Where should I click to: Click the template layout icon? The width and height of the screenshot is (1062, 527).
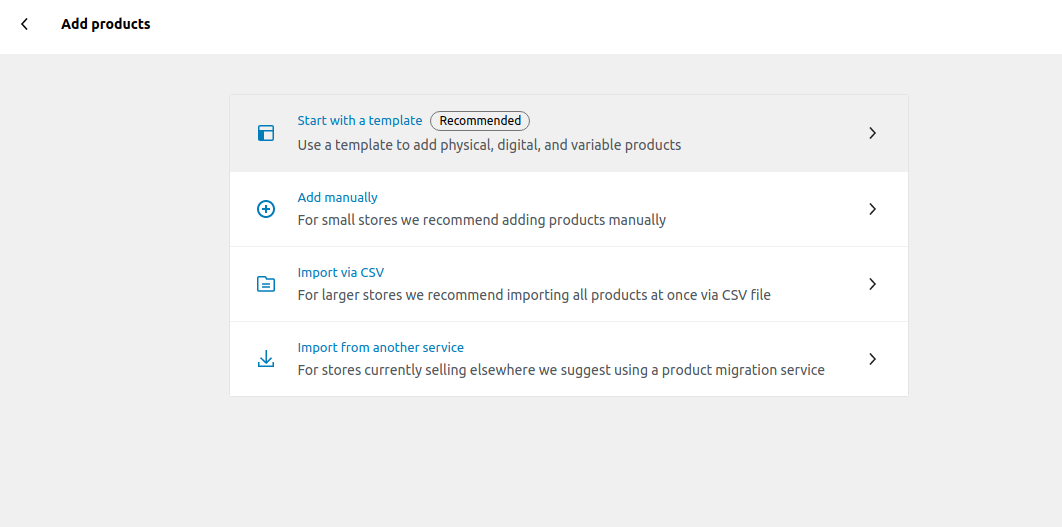266,133
